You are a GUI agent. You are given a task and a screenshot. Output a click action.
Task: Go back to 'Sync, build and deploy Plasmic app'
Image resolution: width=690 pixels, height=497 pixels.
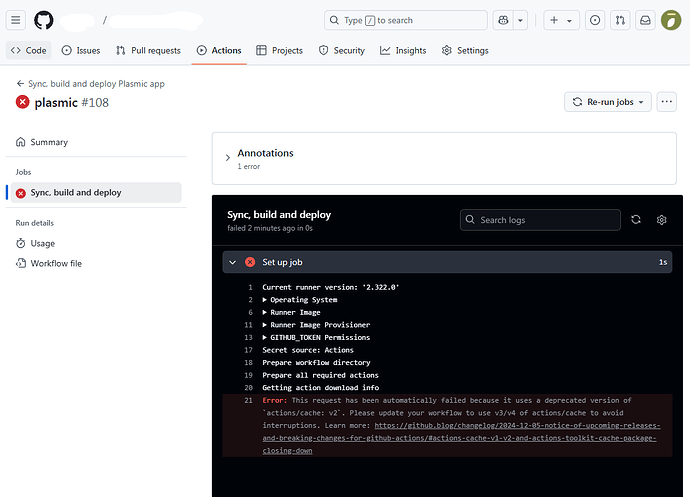point(90,84)
